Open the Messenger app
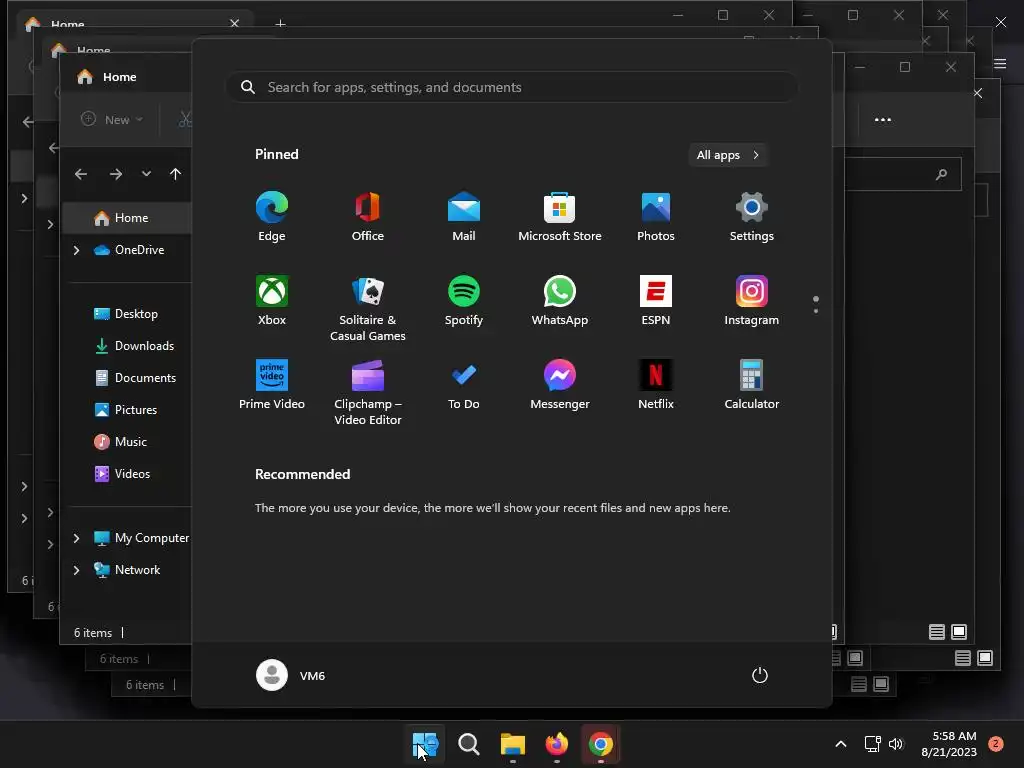Image resolution: width=1024 pixels, height=768 pixels. (560, 385)
